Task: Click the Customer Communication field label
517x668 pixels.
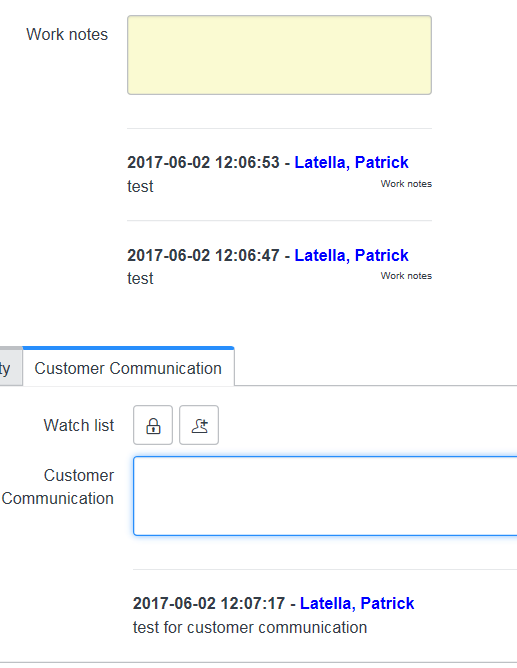Action: point(58,487)
